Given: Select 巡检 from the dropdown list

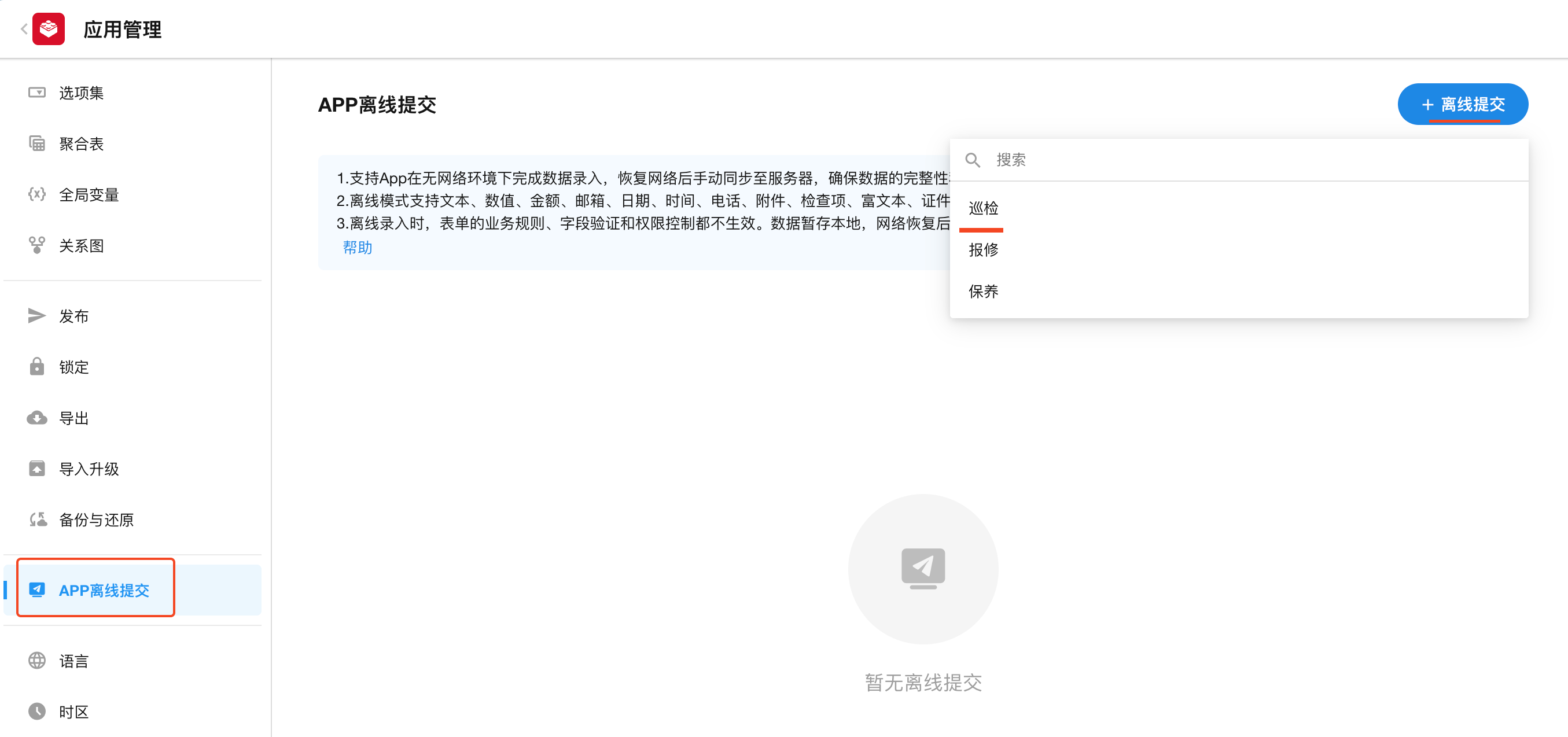Looking at the screenshot, I should [984, 208].
